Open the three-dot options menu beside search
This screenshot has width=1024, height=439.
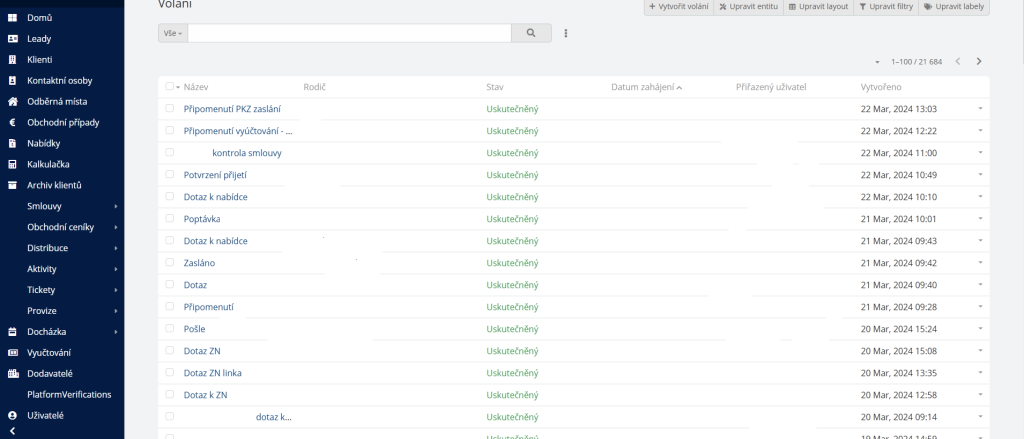point(566,33)
